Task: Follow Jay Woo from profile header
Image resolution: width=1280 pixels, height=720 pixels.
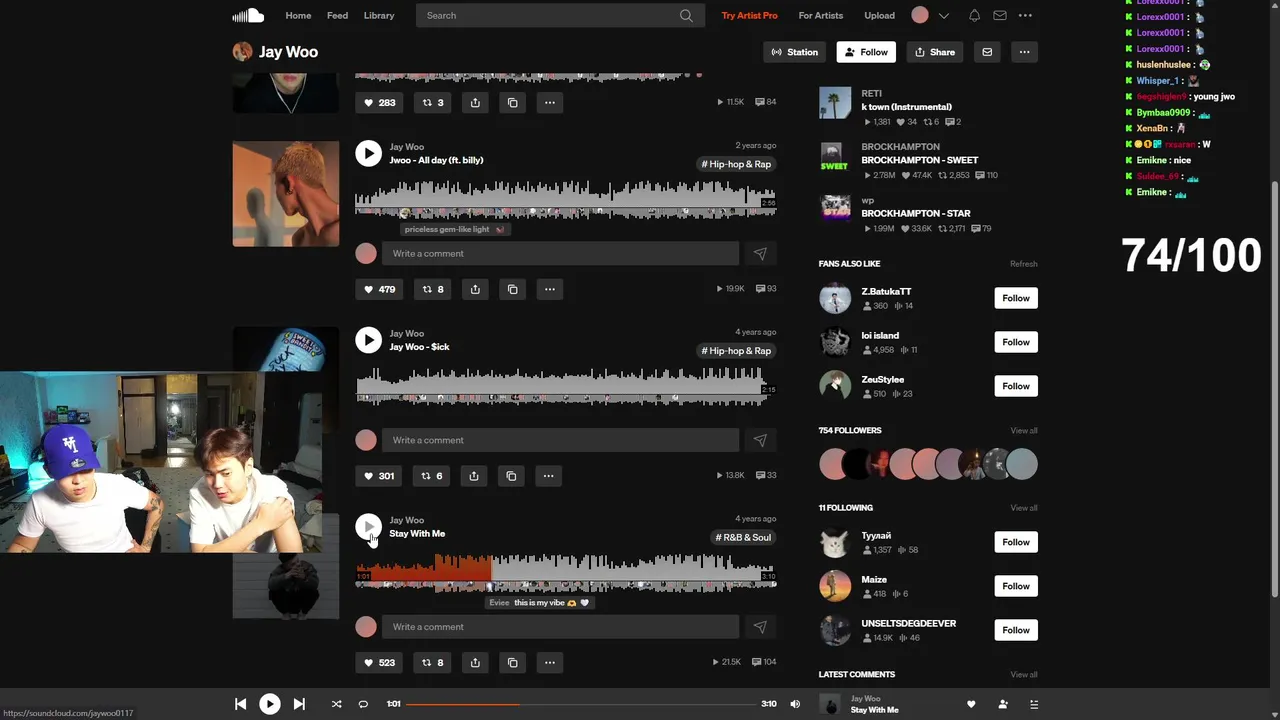Action: click(866, 52)
